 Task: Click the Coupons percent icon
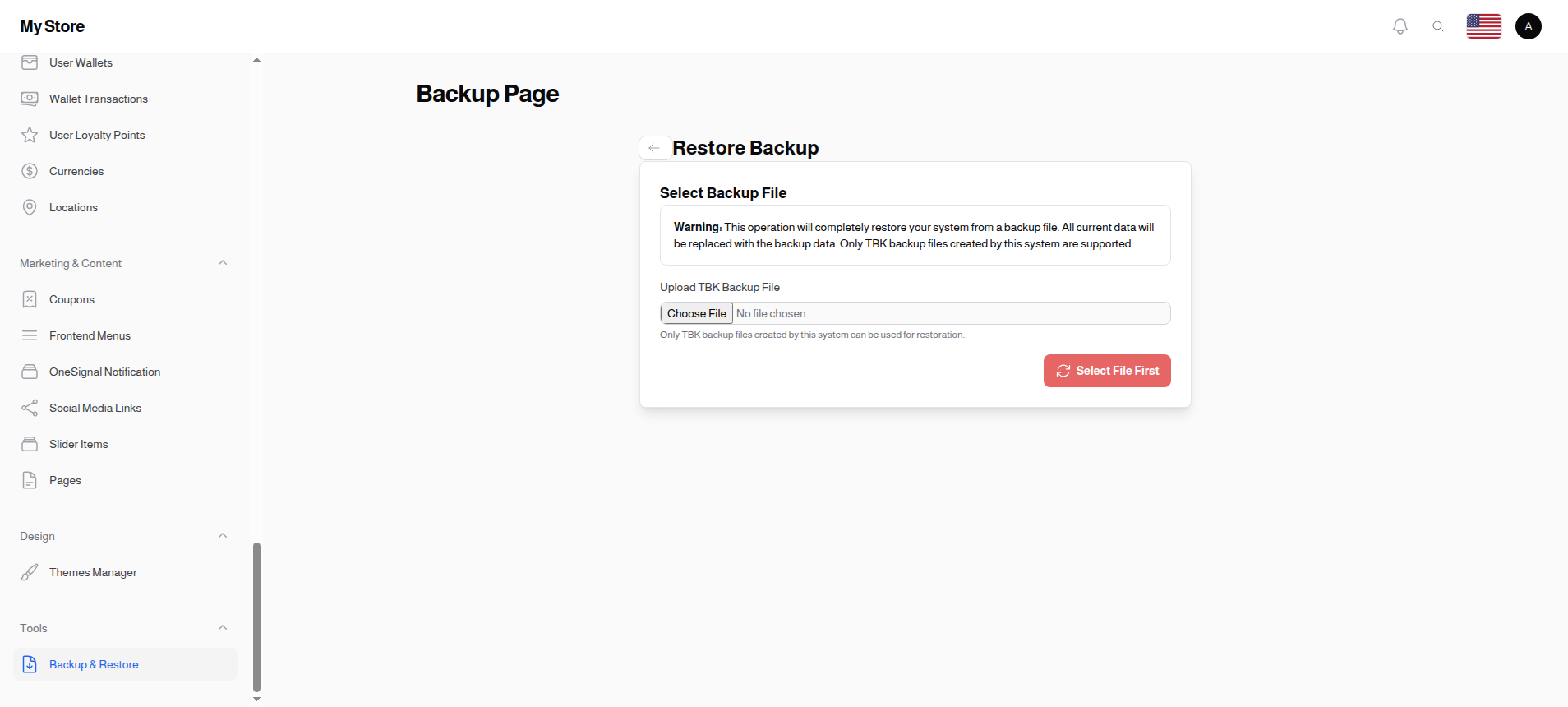pyautogui.click(x=30, y=299)
